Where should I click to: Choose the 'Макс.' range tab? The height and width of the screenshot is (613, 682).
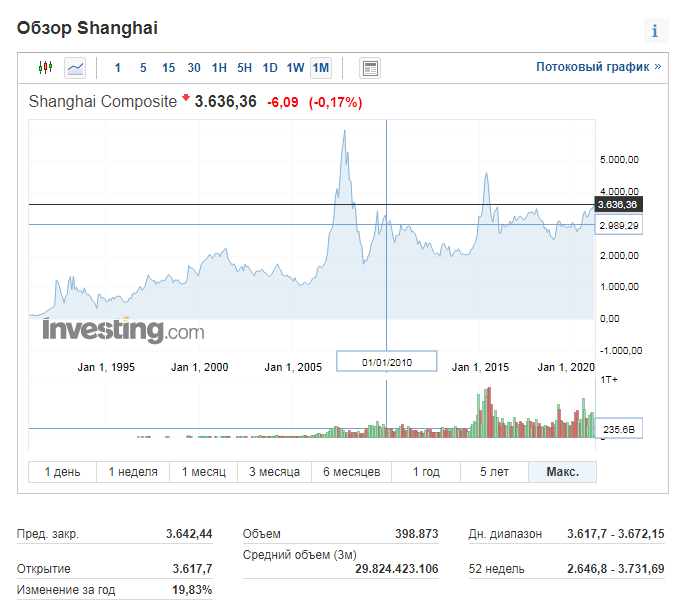coord(562,472)
